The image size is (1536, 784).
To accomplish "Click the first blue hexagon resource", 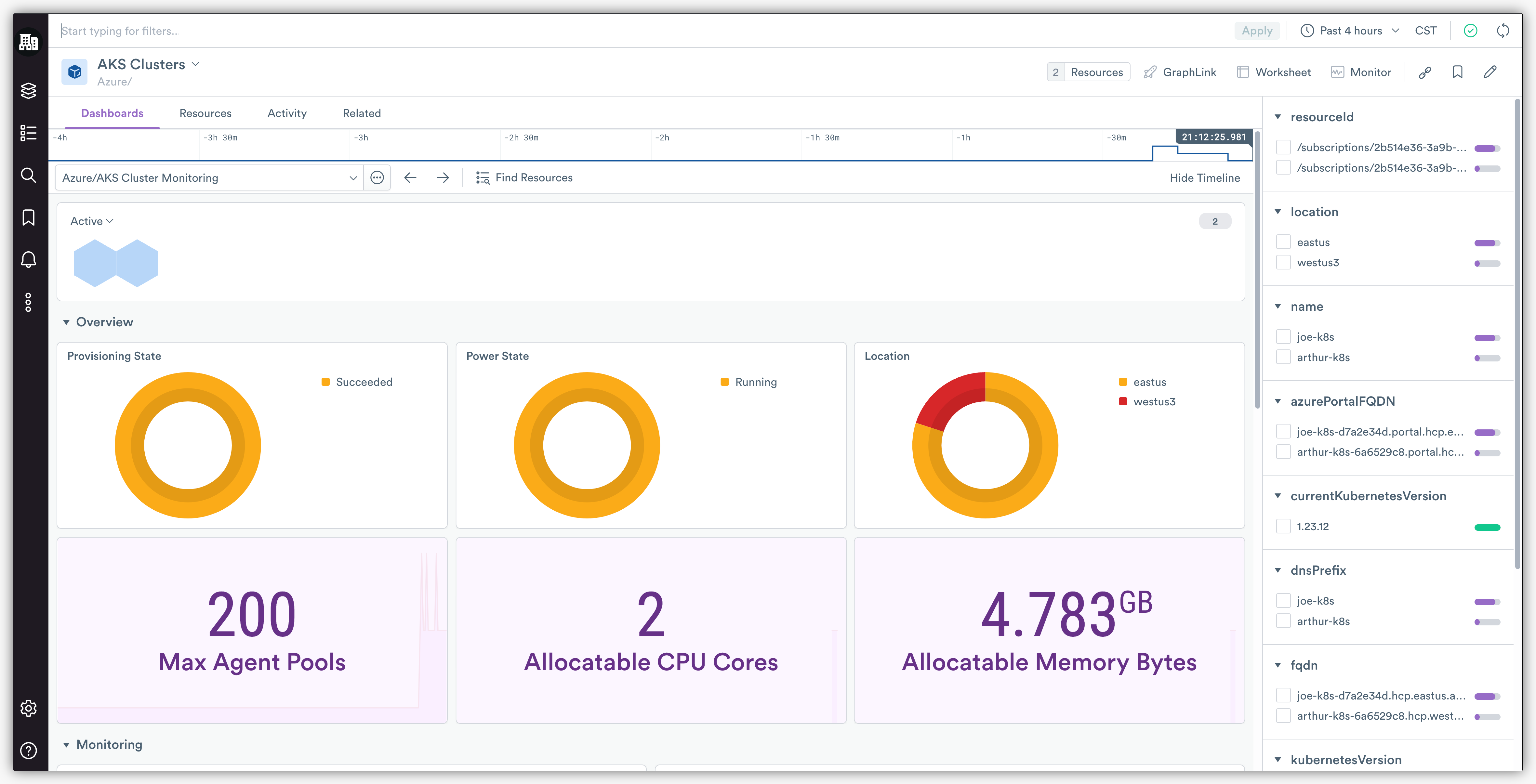I will click(x=94, y=263).
